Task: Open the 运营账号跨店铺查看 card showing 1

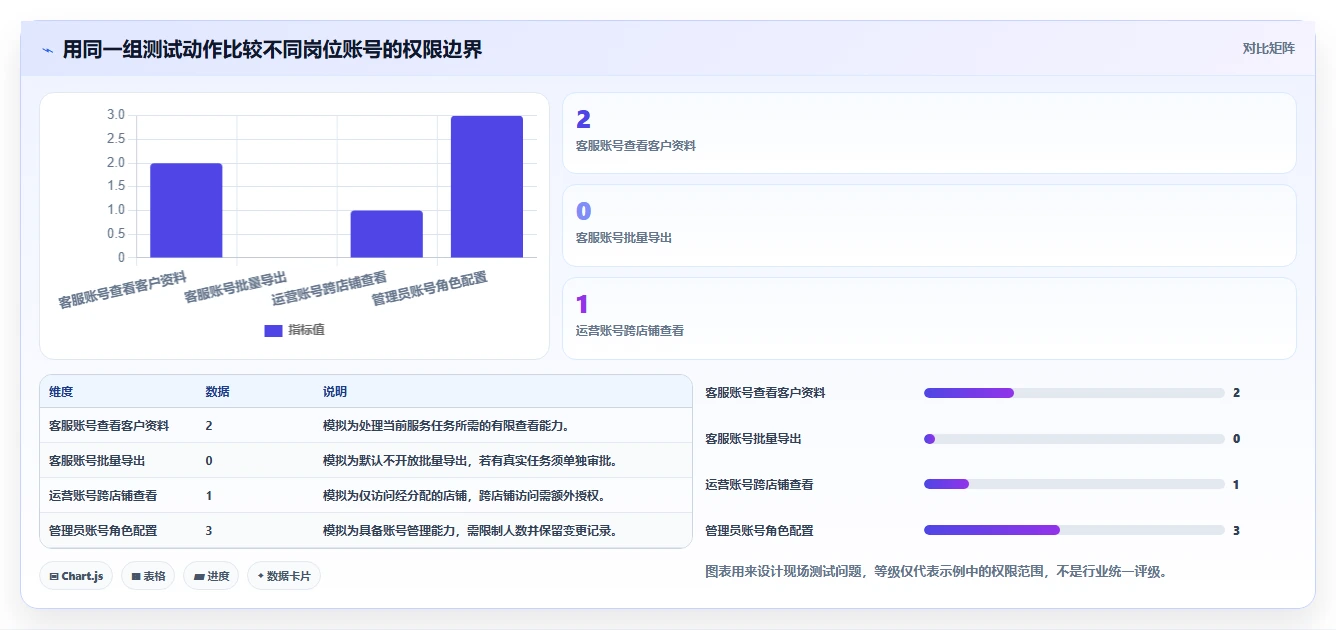Action: 929,318
